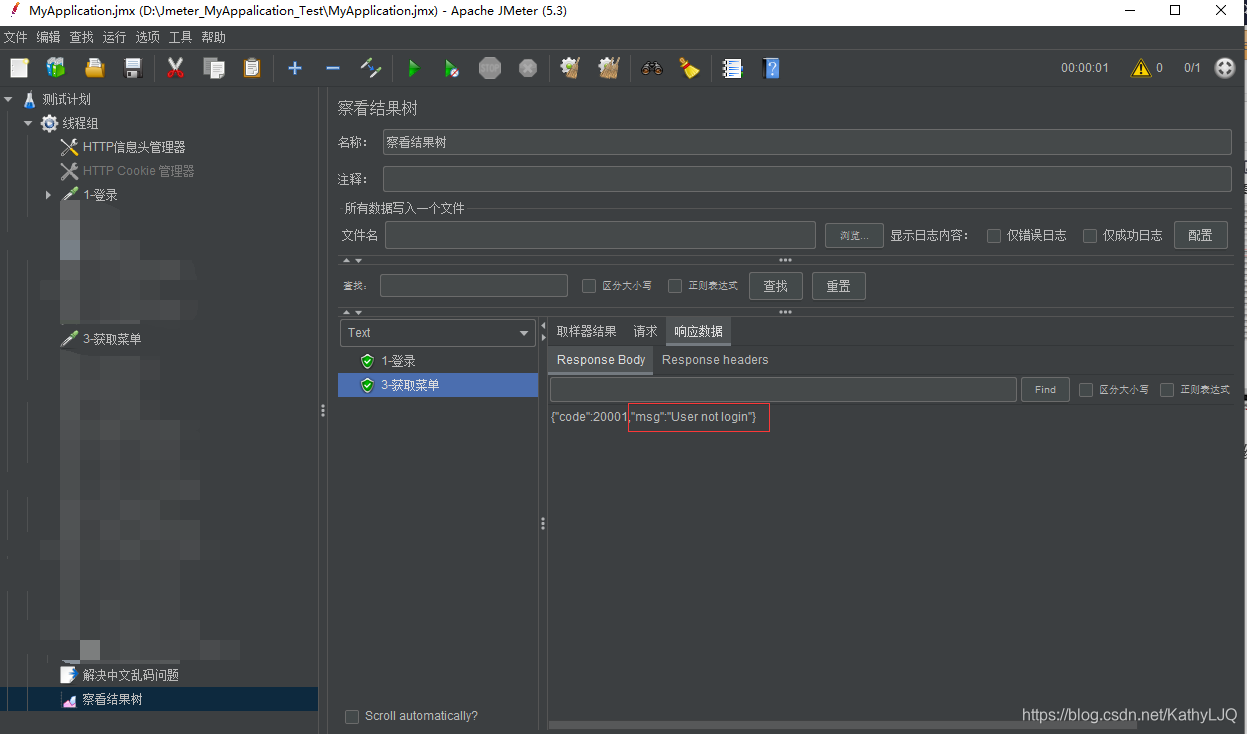The width and height of the screenshot is (1247, 734).
Task: Open the Text renderer dropdown
Action: pyautogui.click(x=438, y=333)
